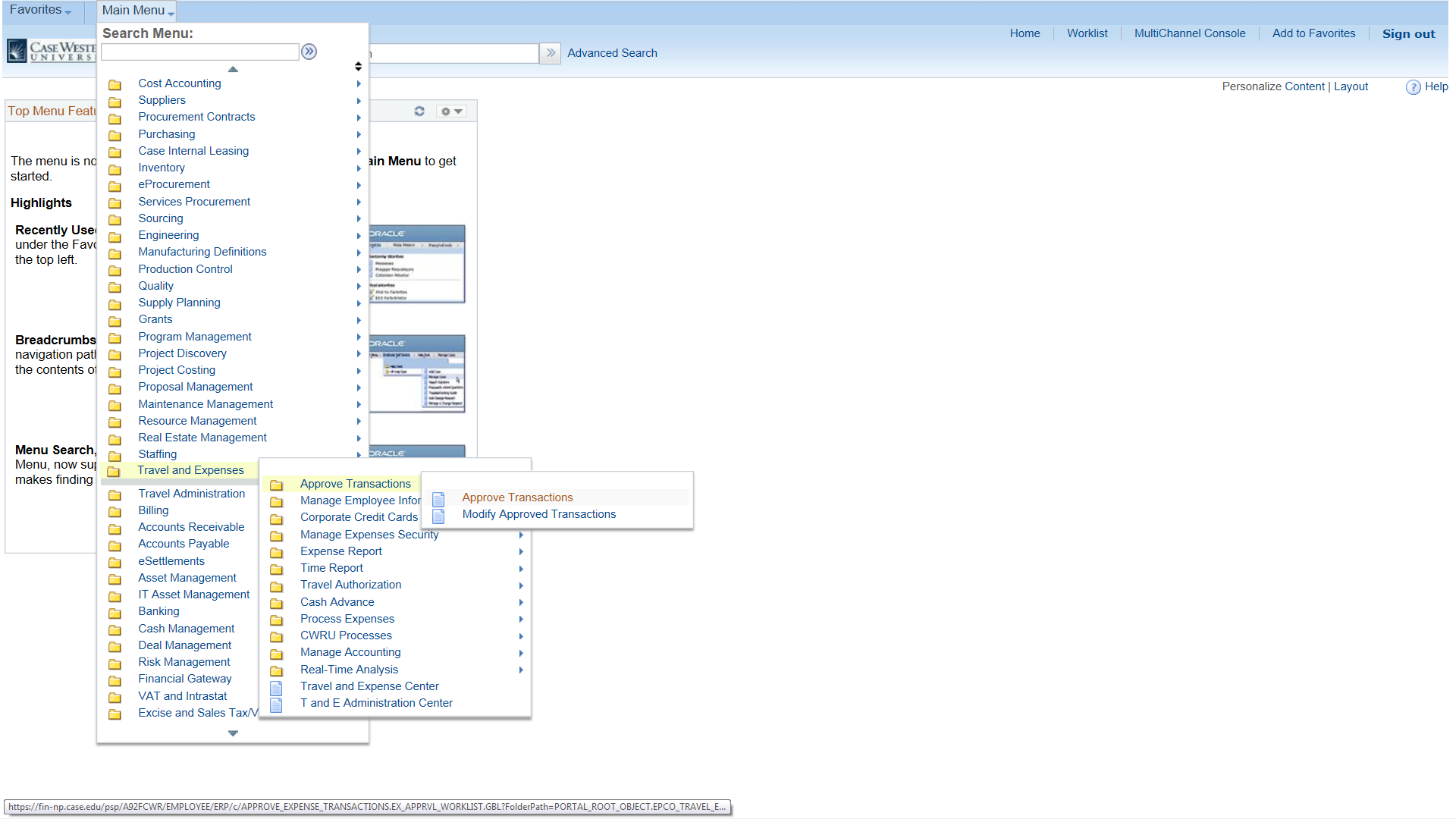Click the T and E Administration Center document icon
The height and width of the screenshot is (819, 1456).
277,704
